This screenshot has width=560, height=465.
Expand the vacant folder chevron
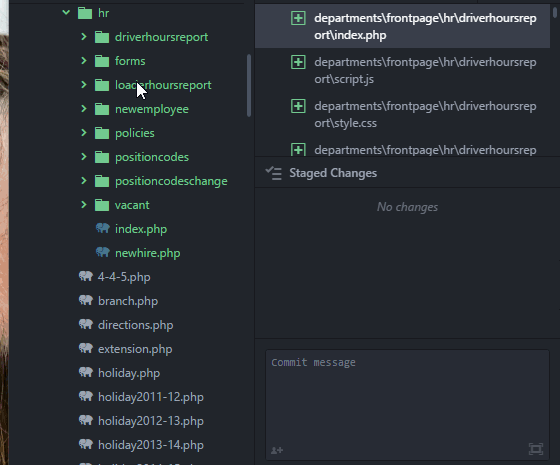click(x=84, y=205)
